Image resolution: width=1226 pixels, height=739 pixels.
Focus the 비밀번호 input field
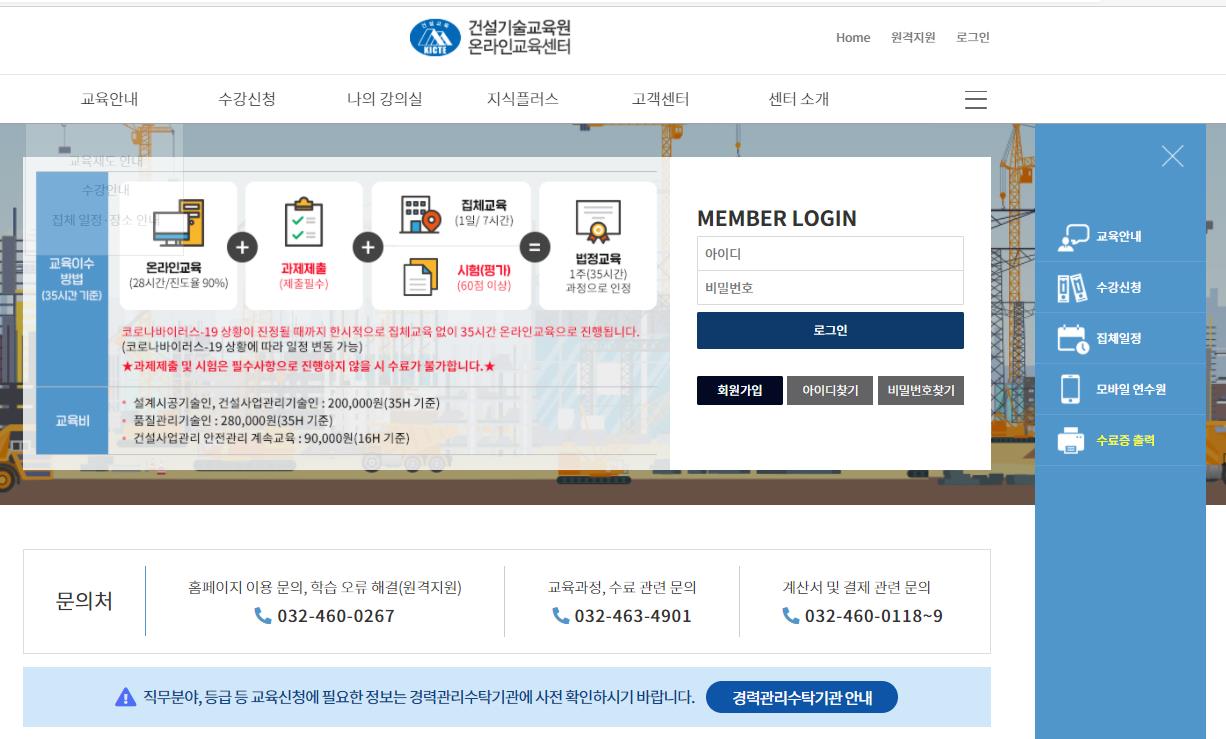pos(830,288)
